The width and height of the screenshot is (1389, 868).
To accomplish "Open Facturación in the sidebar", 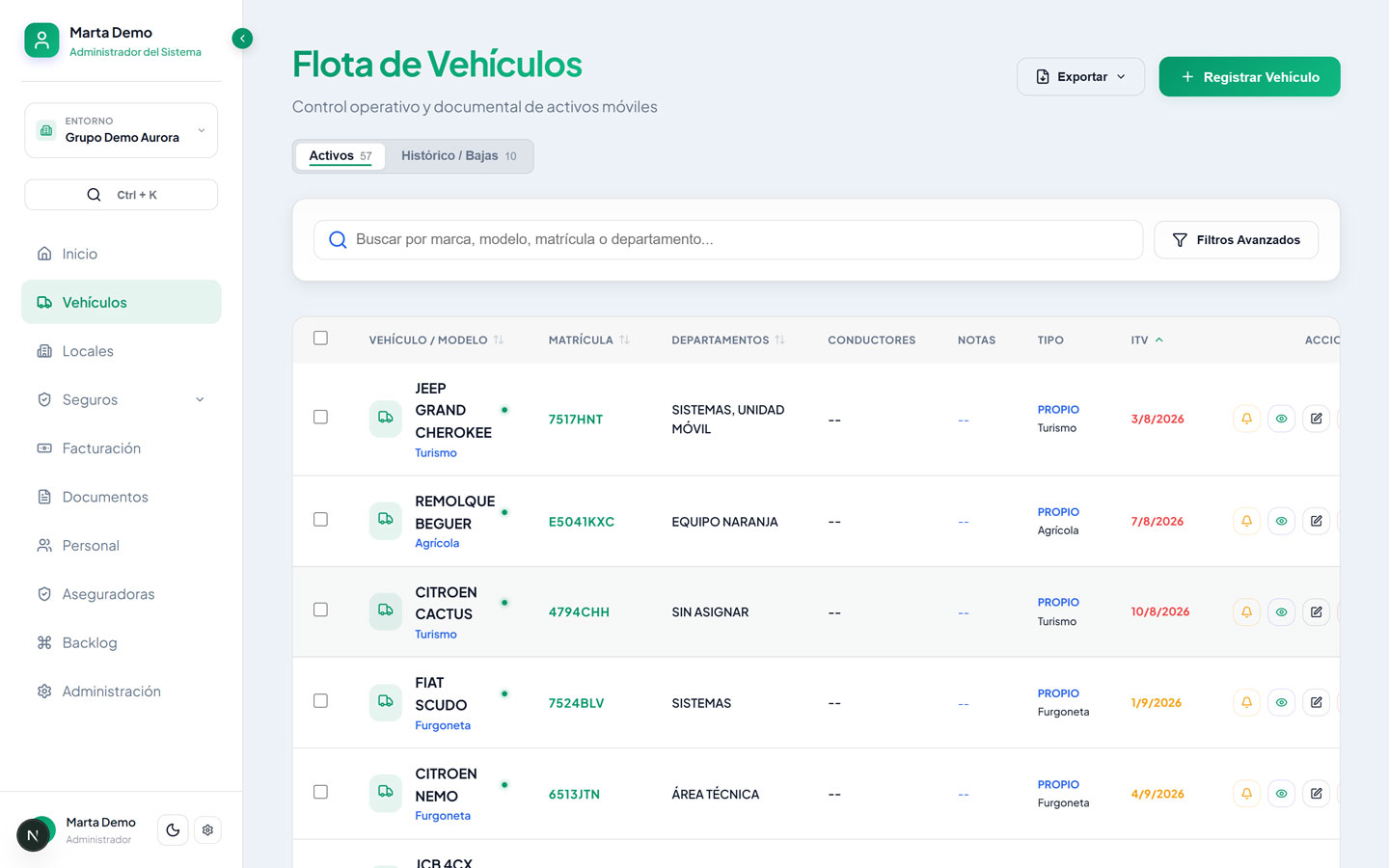I will pyautogui.click(x=122, y=448).
